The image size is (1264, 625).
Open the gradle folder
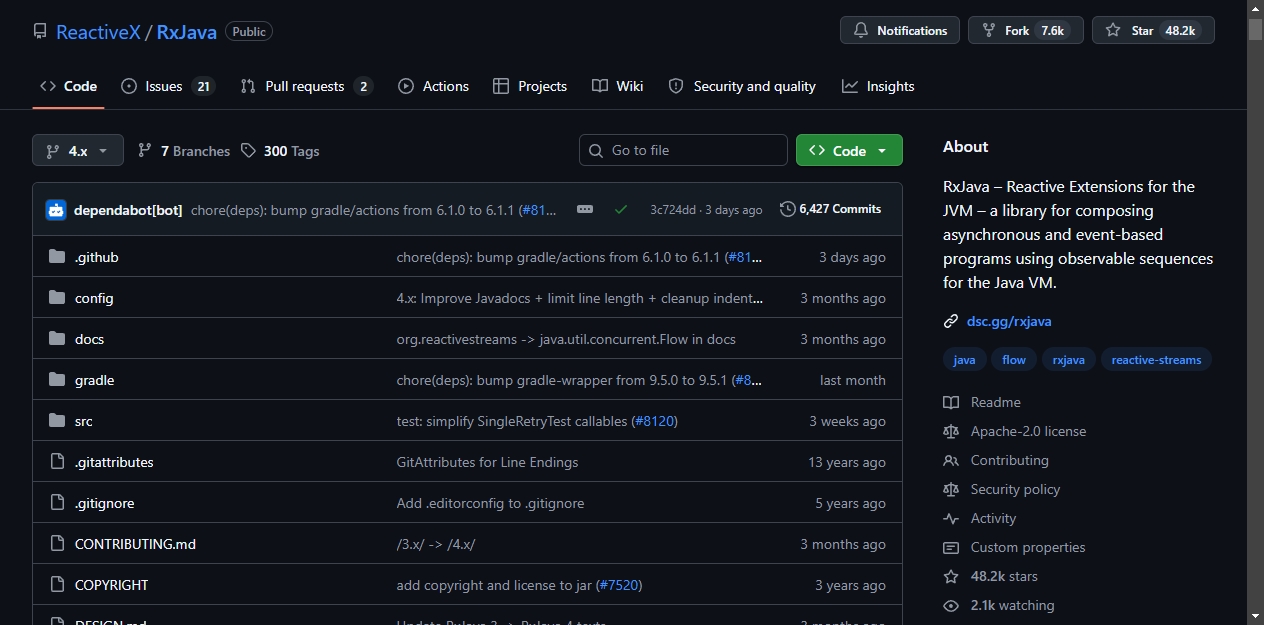click(94, 380)
